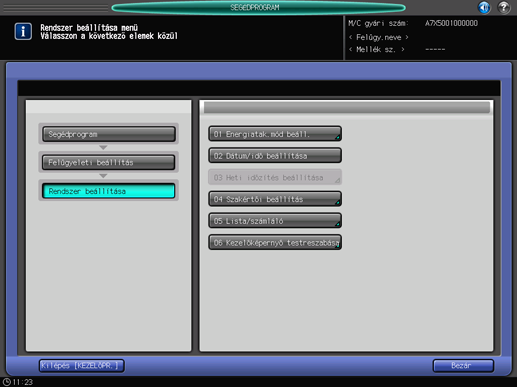Go back to Felügyeleti beállítás level

pos(109,163)
